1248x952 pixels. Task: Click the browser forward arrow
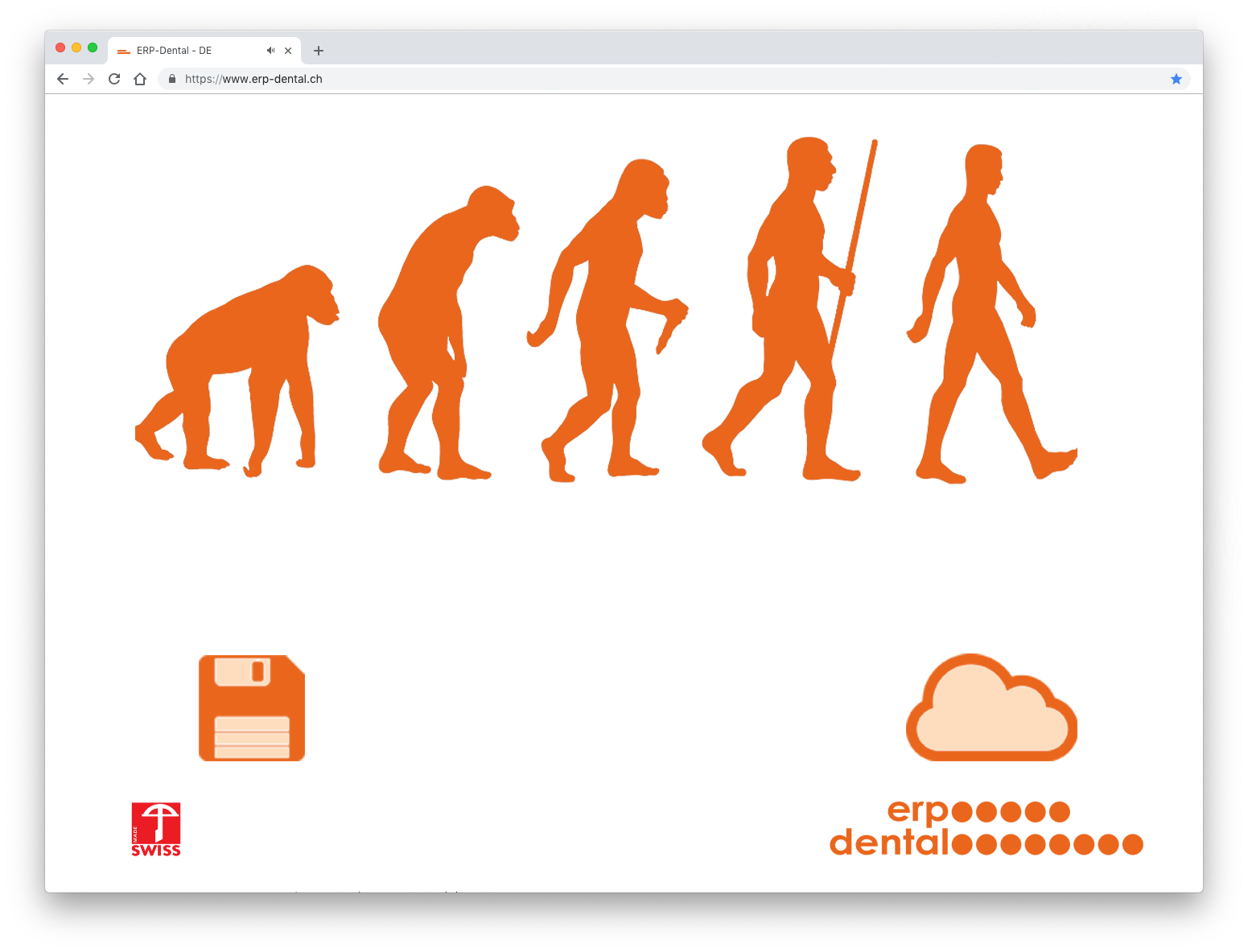point(89,79)
